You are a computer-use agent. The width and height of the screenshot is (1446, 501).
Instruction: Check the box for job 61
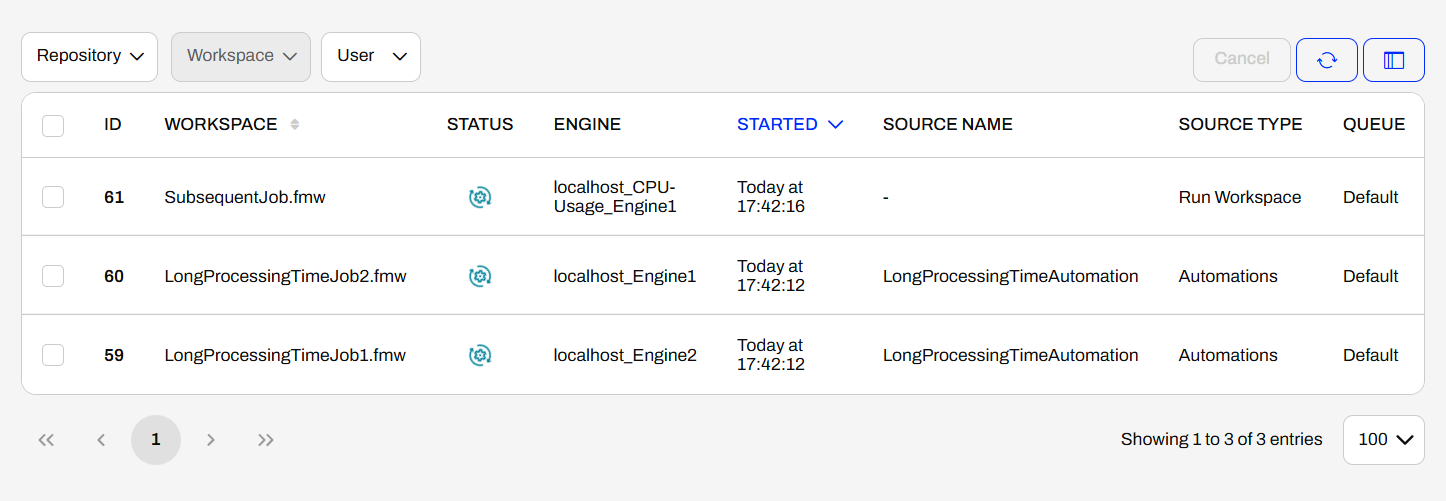[53, 197]
